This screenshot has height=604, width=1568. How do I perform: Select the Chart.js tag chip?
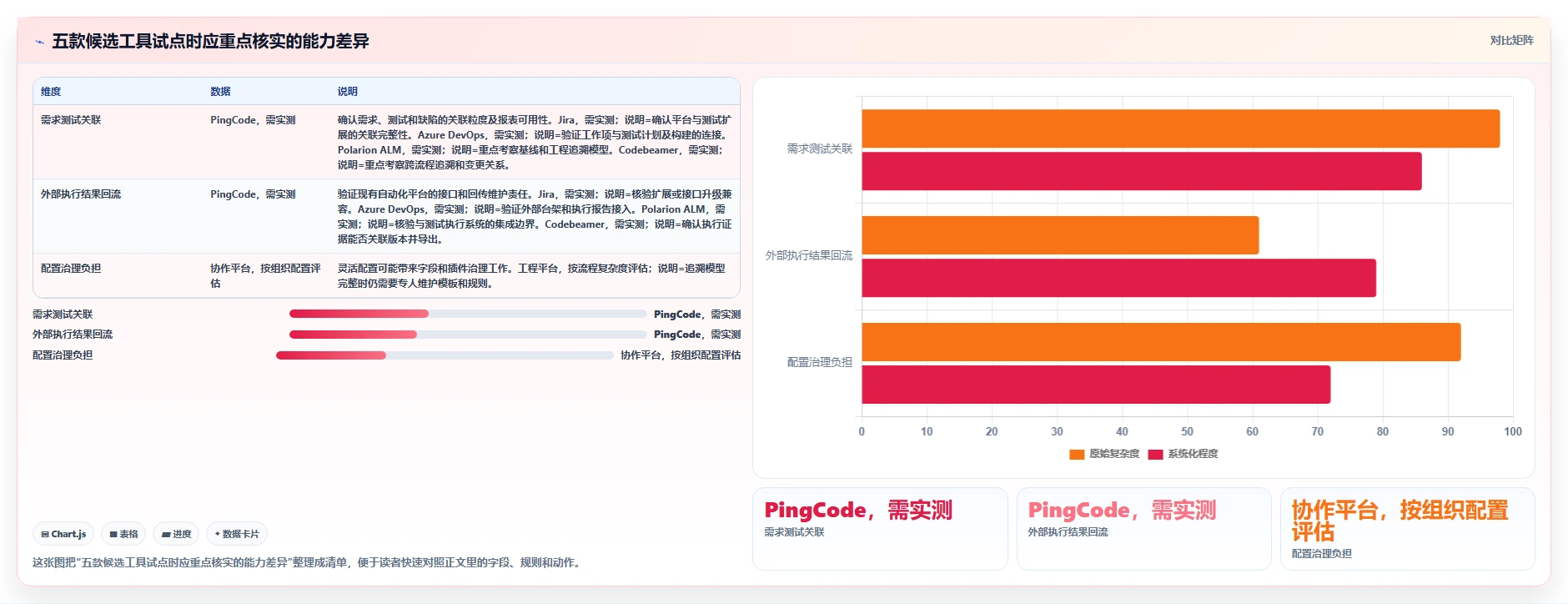point(63,534)
